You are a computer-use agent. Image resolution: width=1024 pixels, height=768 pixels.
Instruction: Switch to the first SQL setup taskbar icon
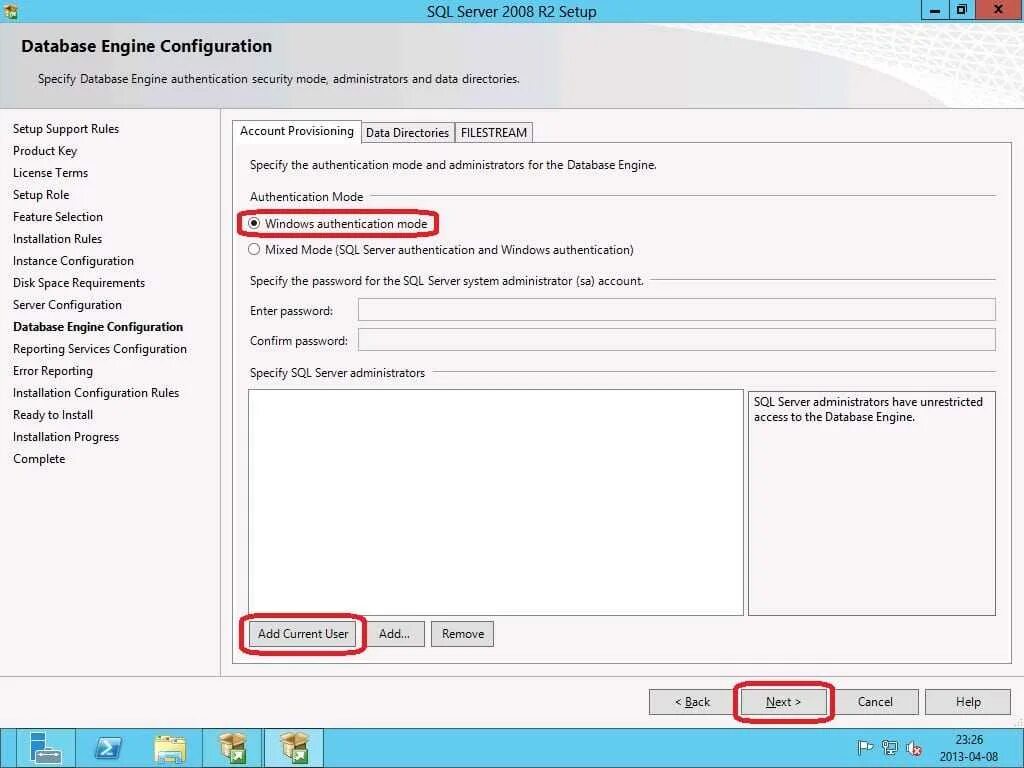[232, 748]
